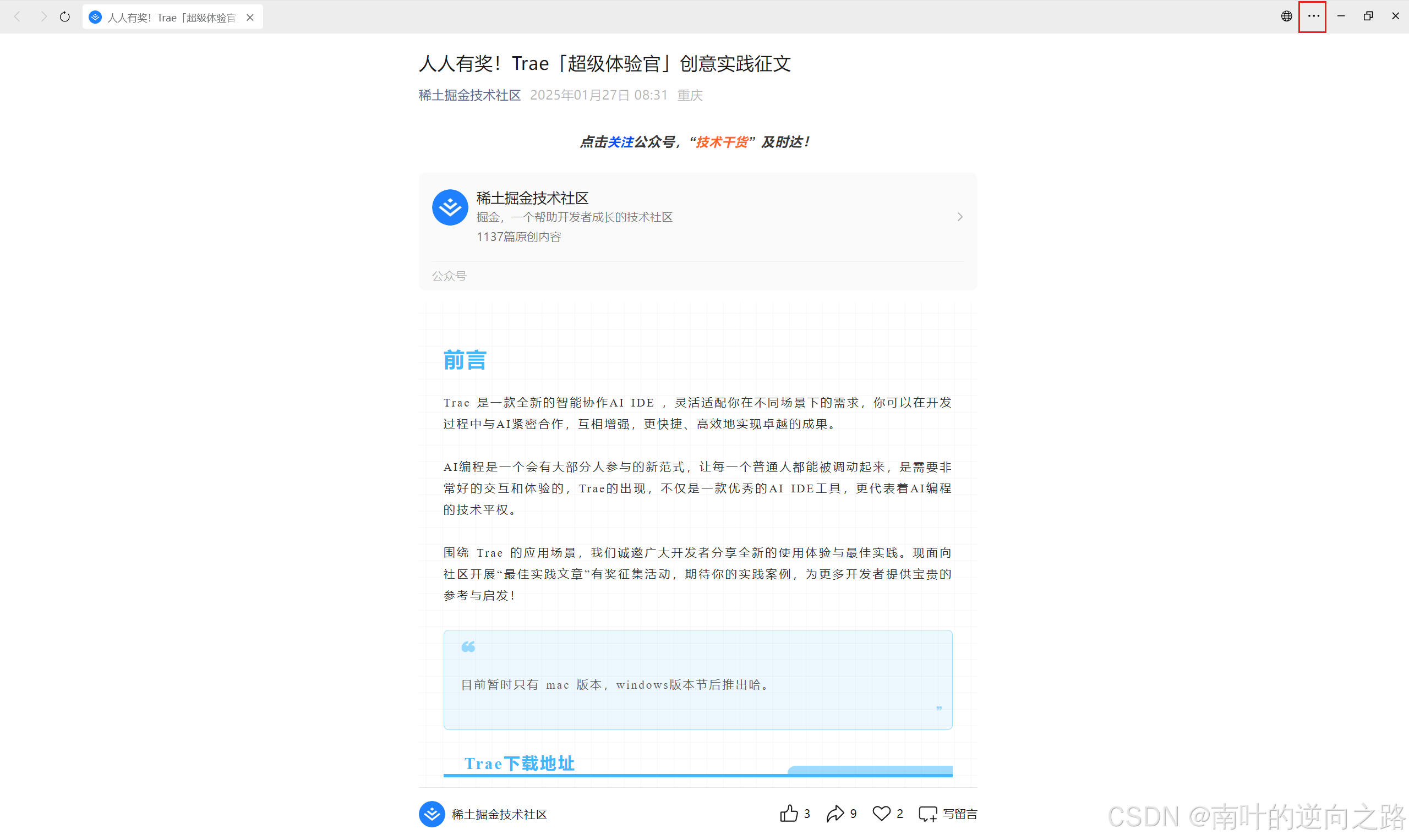1409x840 pixels.
Task: Close the current article tab
Action: coord(250,17)
